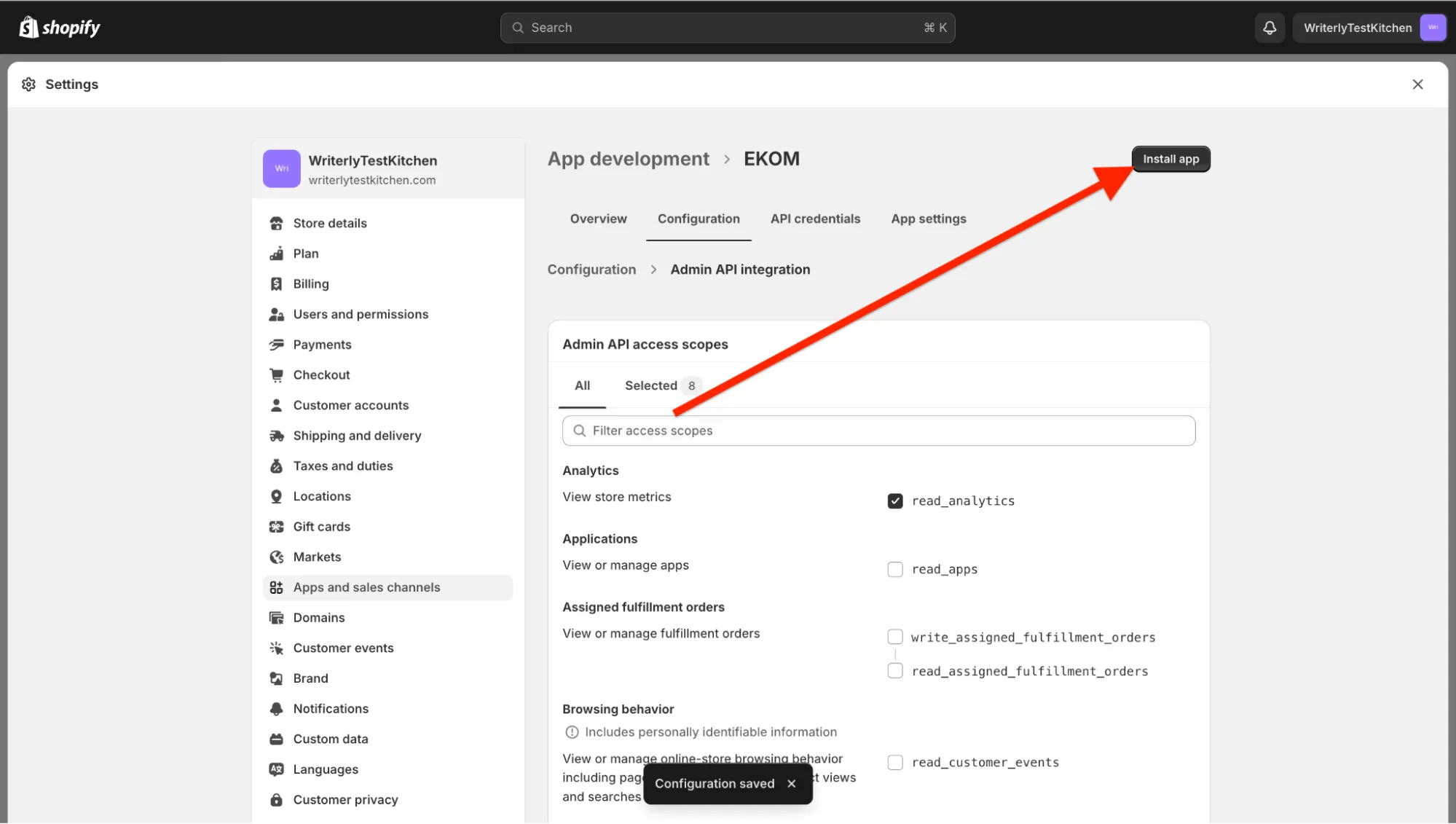Click the Locations pin icon
The image size is (1456, 824).
276,496
